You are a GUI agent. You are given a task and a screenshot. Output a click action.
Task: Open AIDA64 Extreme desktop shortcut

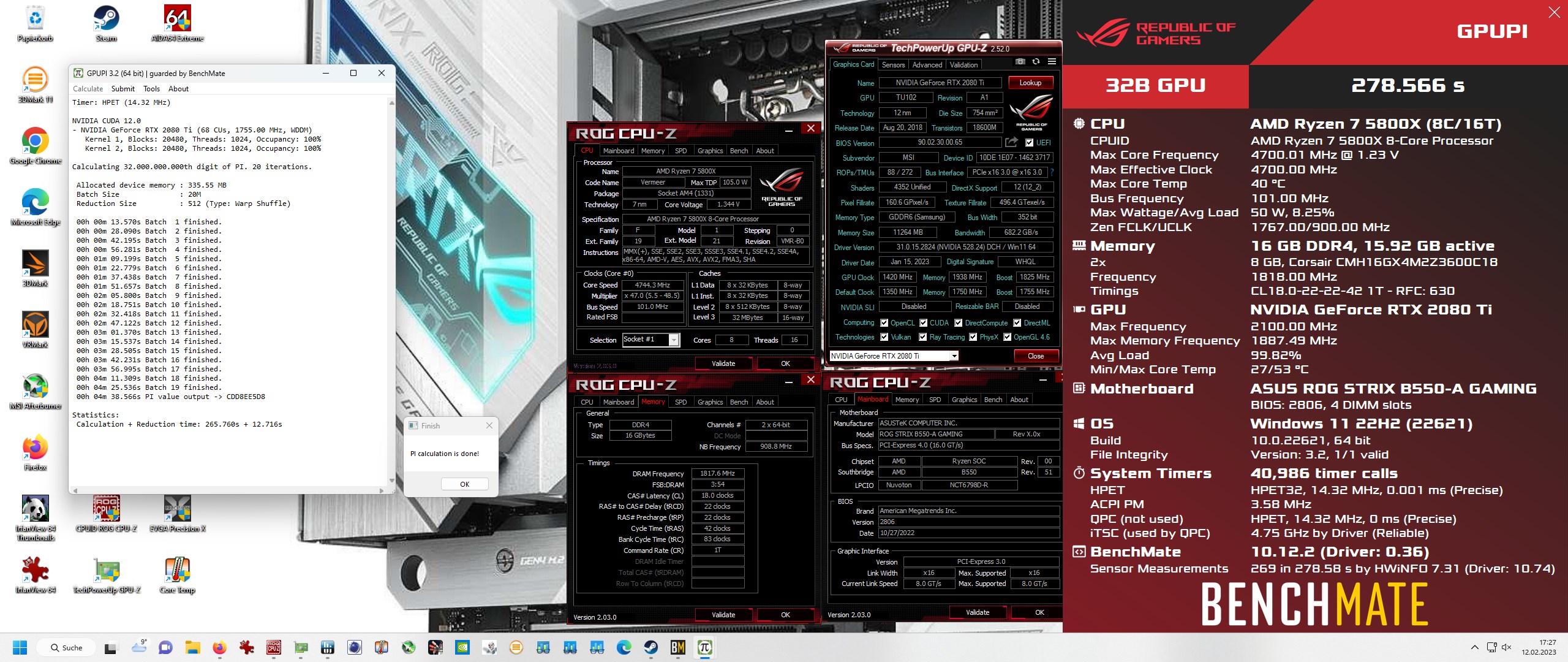[177, 23]
